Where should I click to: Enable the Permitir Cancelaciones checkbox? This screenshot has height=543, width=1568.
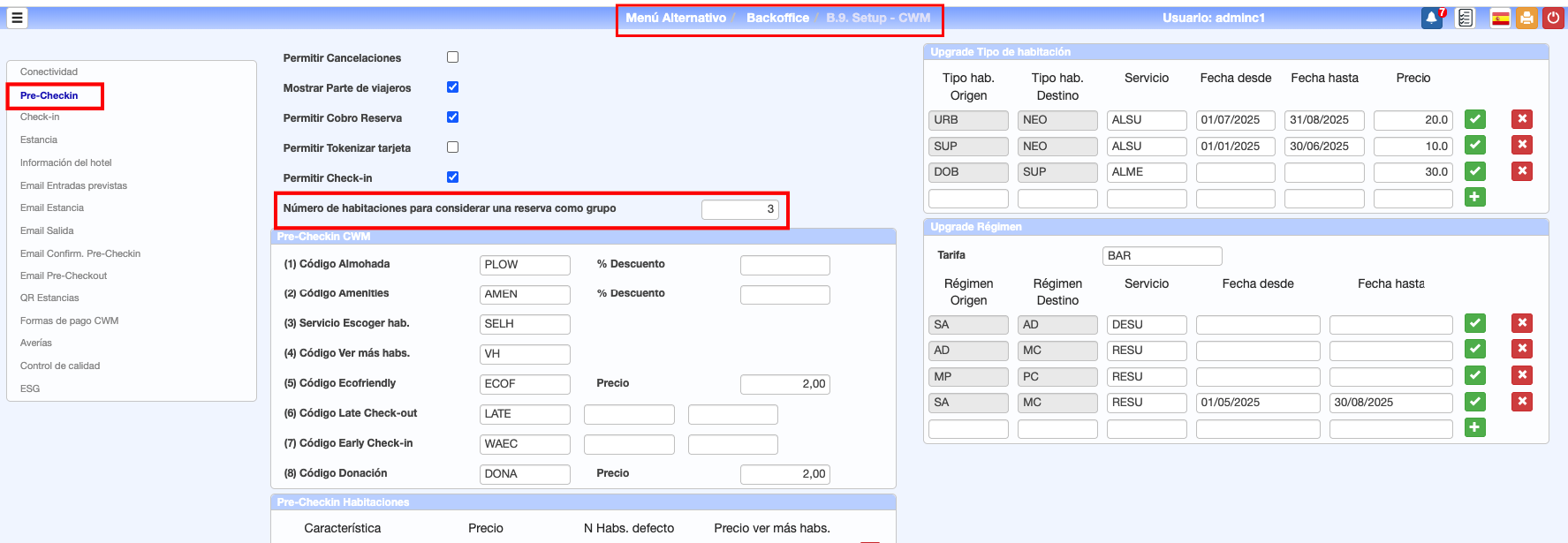[x=452, y=57]
